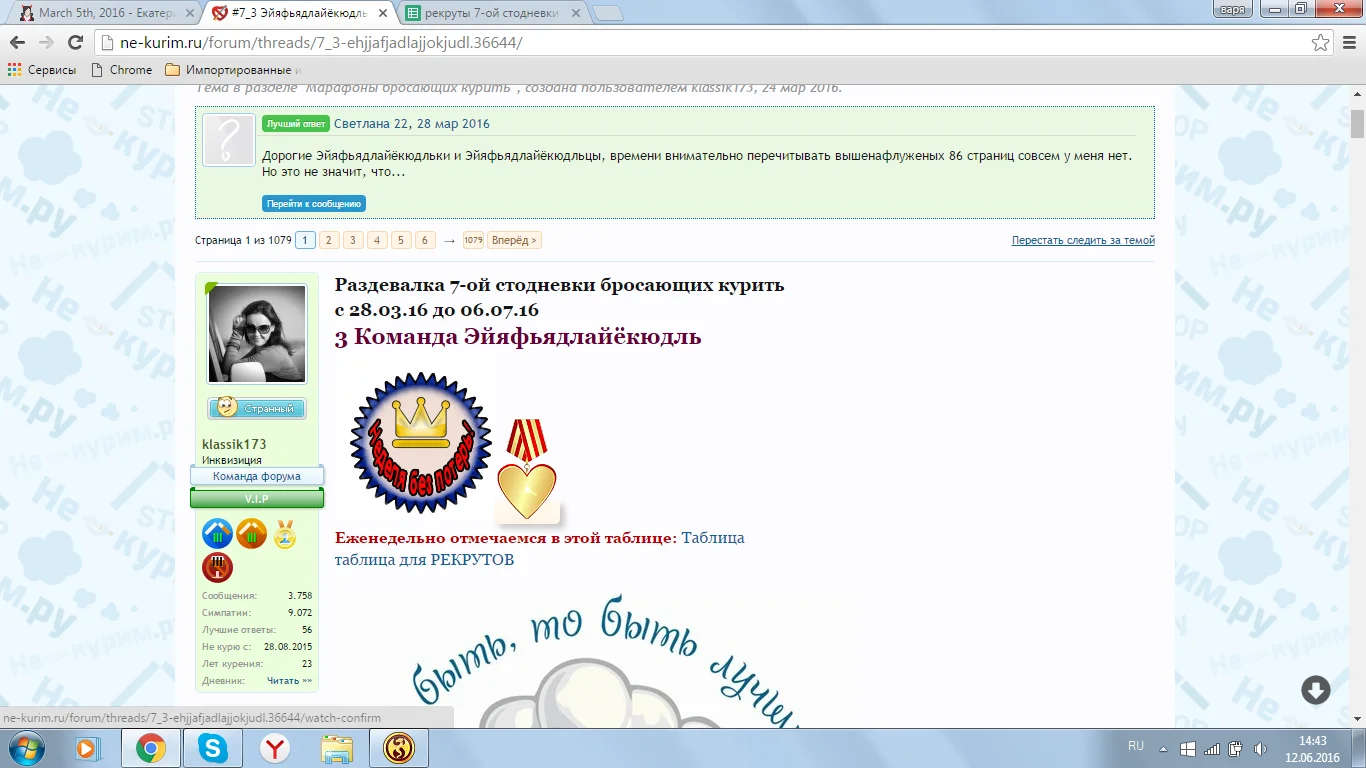Open the Таблица link
Viewport: 1366px width, 768px height.
pyautogui.click(x=713, y=538)
